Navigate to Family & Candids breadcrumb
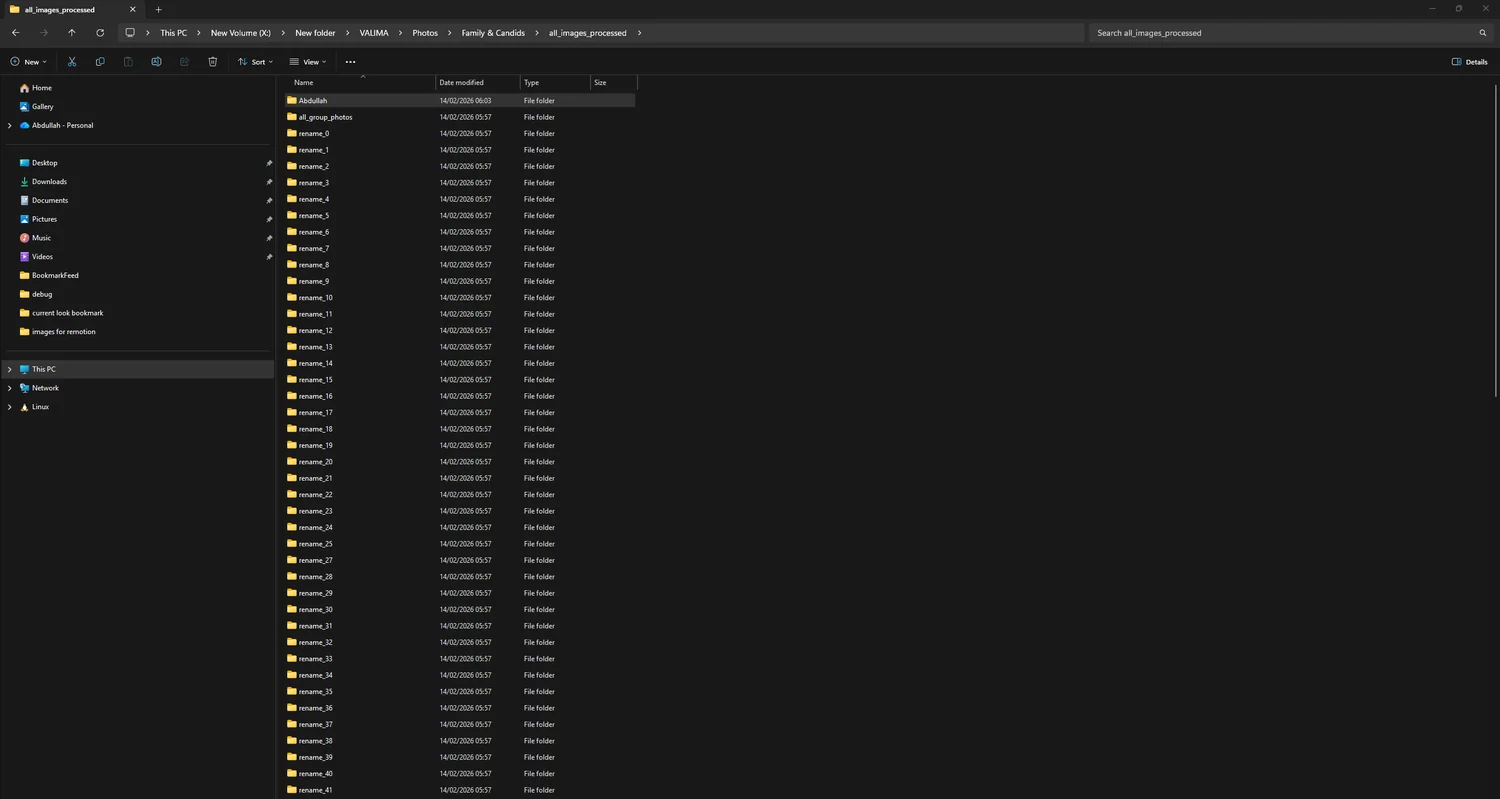Screen dimensions: 1500x799 [x=493, y=33]
